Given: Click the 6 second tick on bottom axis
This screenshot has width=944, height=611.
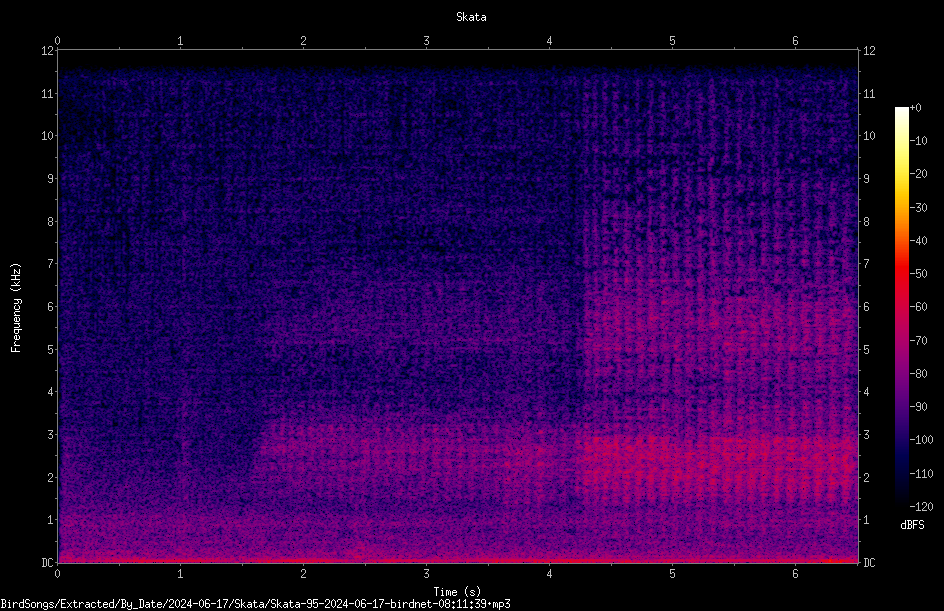Looking at the screenshot, I should point(795,574).
